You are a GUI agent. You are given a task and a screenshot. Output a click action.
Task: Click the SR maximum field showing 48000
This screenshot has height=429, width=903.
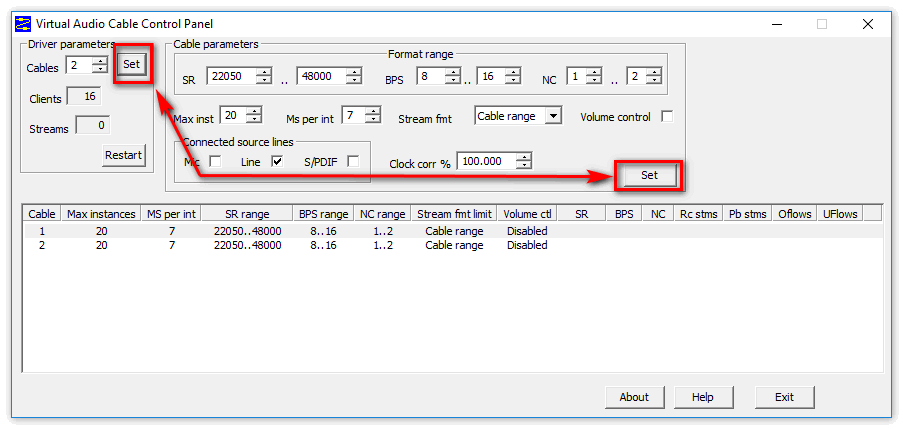pyautogui.click(x=322, y=76)
